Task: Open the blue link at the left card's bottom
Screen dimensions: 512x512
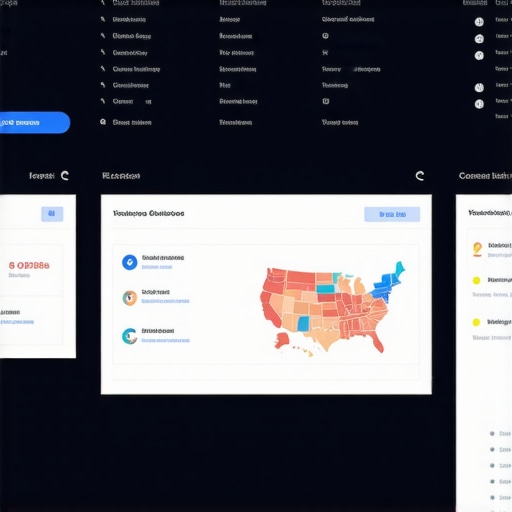Action: (17, 322)
